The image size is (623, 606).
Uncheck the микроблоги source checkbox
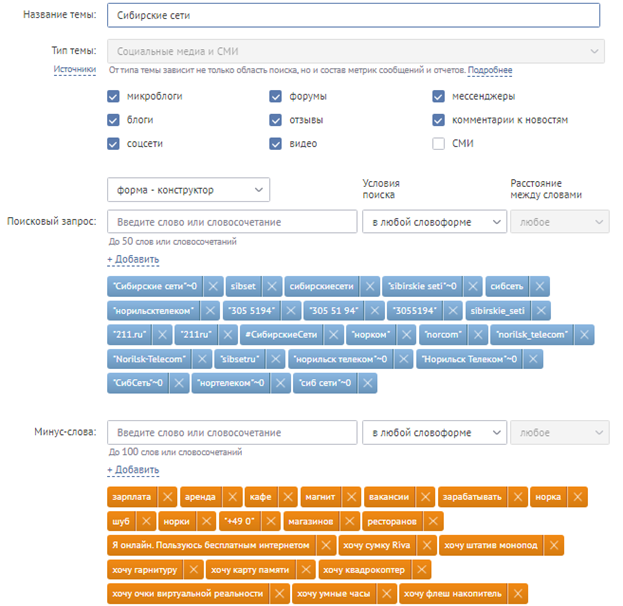pyautogui.click(x=113, y=97)
